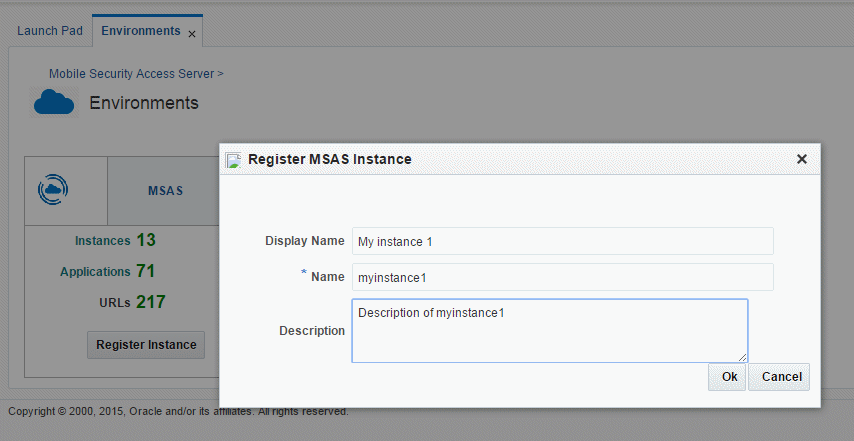Image resolution: width=854 pixels, height=441 pixels.
Task: Click the Register Instance button
Action: 146,345
